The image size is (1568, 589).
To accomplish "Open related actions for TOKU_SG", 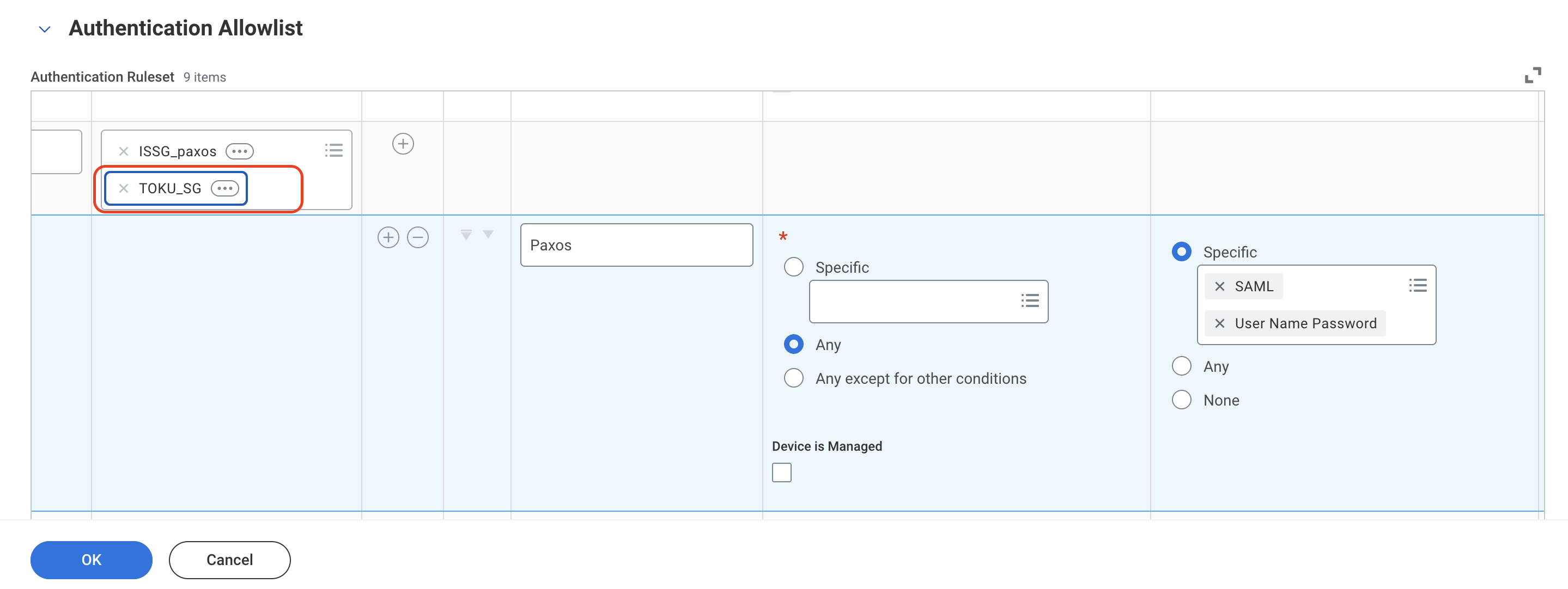I will click(224, 188).
